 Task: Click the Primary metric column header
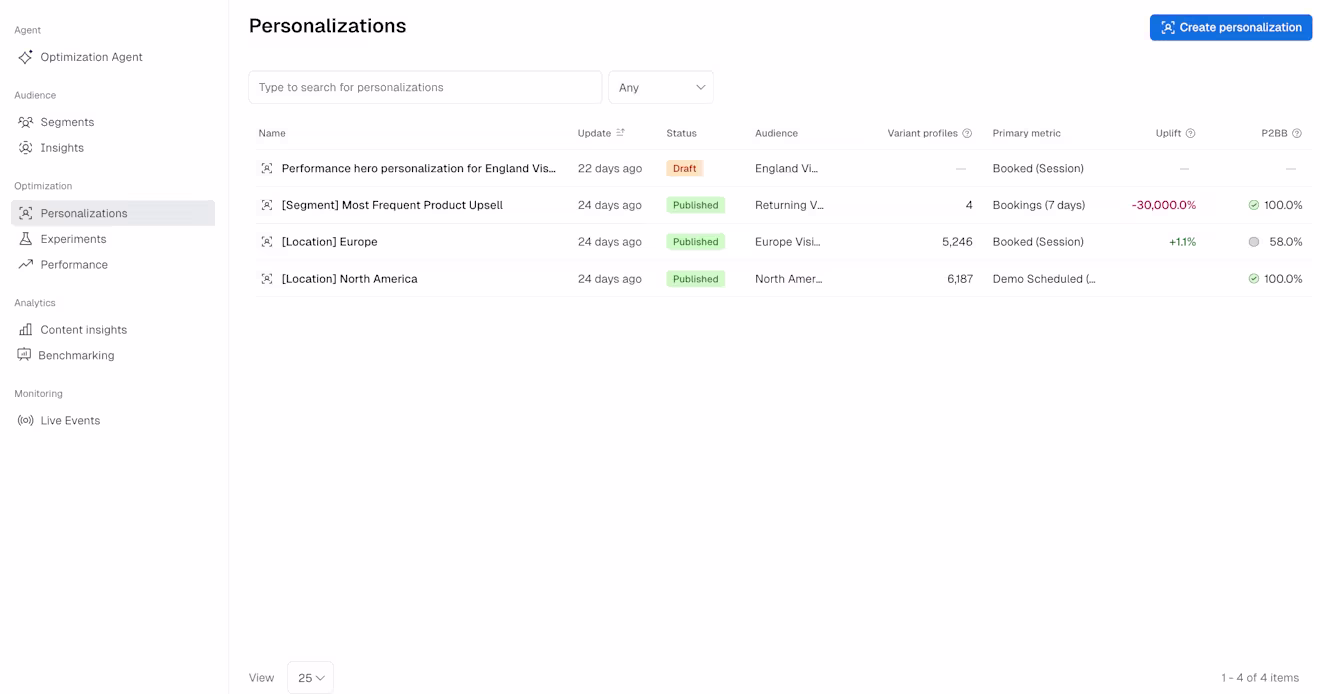coord(1027,133)
